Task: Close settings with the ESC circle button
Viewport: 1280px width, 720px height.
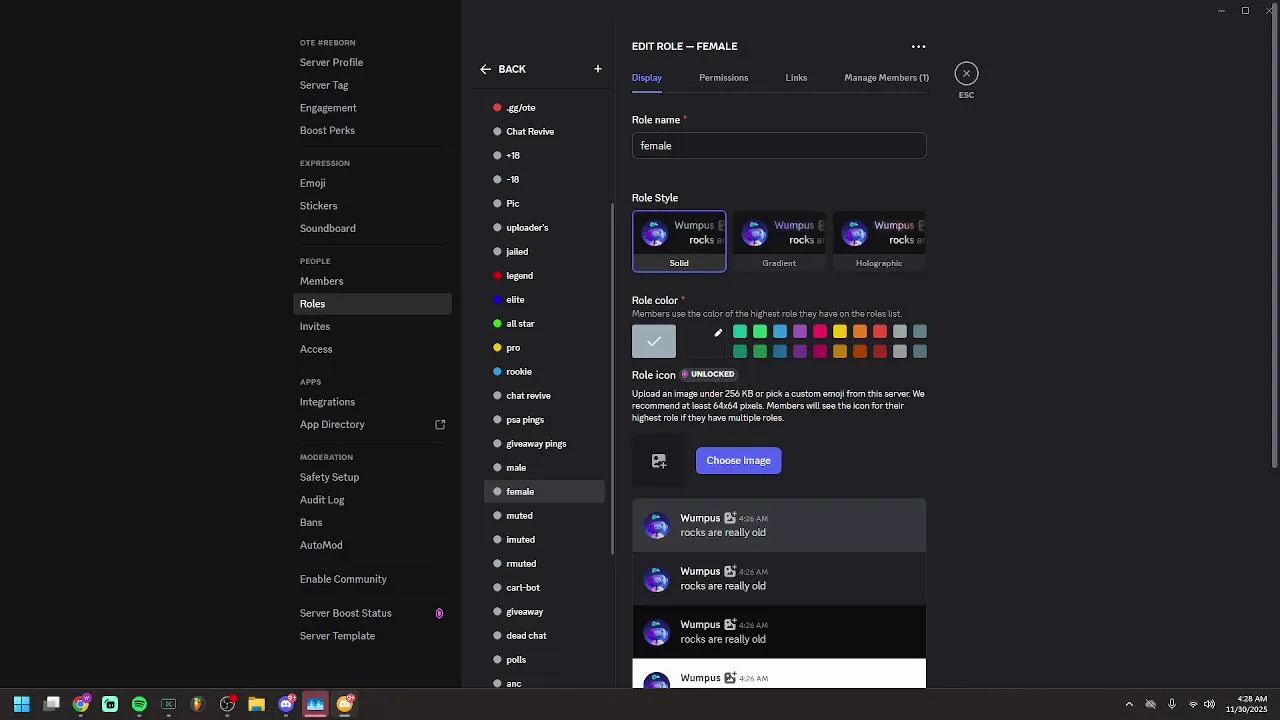Action: click(x=966, y=73)
